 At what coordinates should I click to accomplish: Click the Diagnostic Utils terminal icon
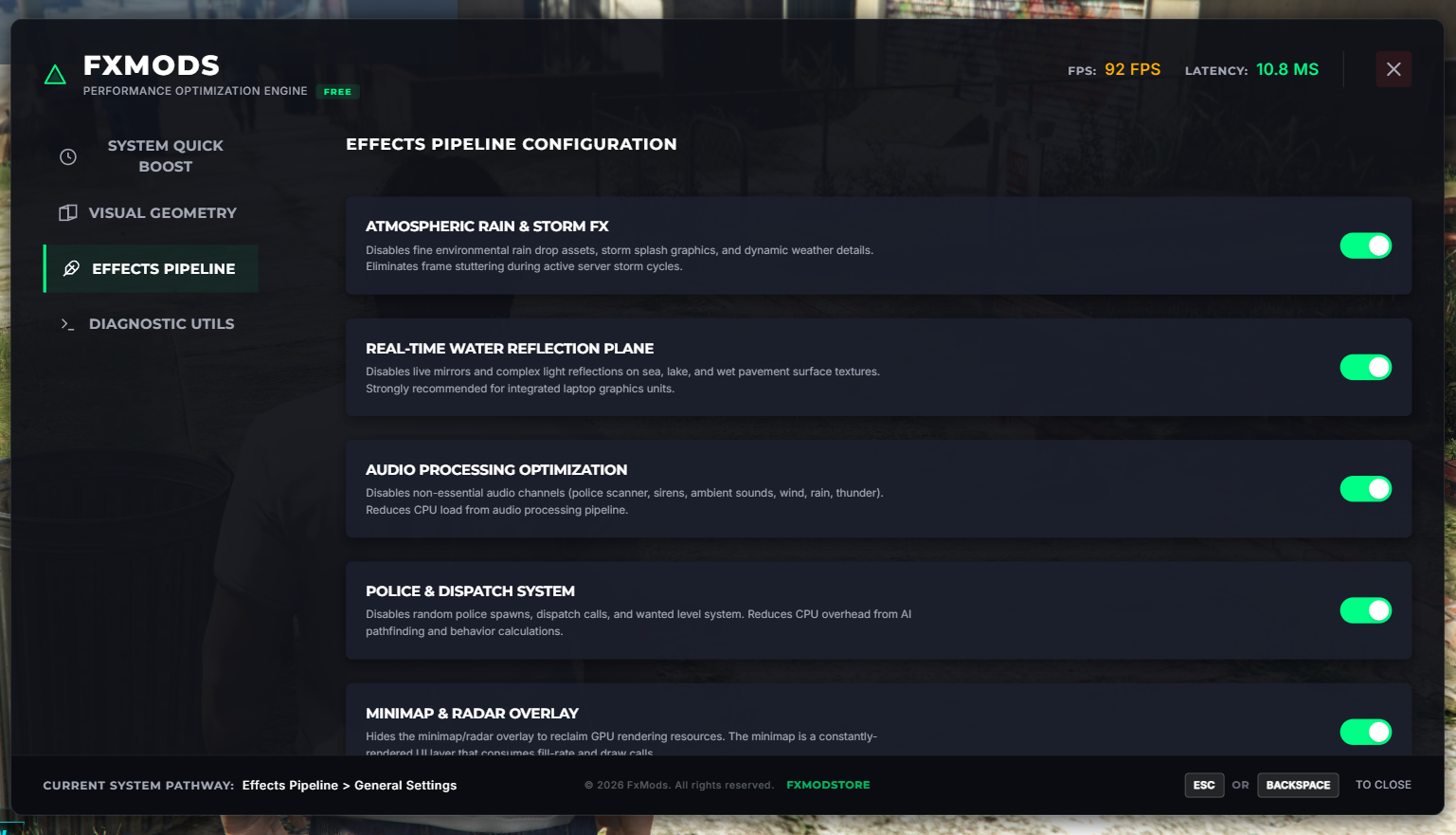67,324
